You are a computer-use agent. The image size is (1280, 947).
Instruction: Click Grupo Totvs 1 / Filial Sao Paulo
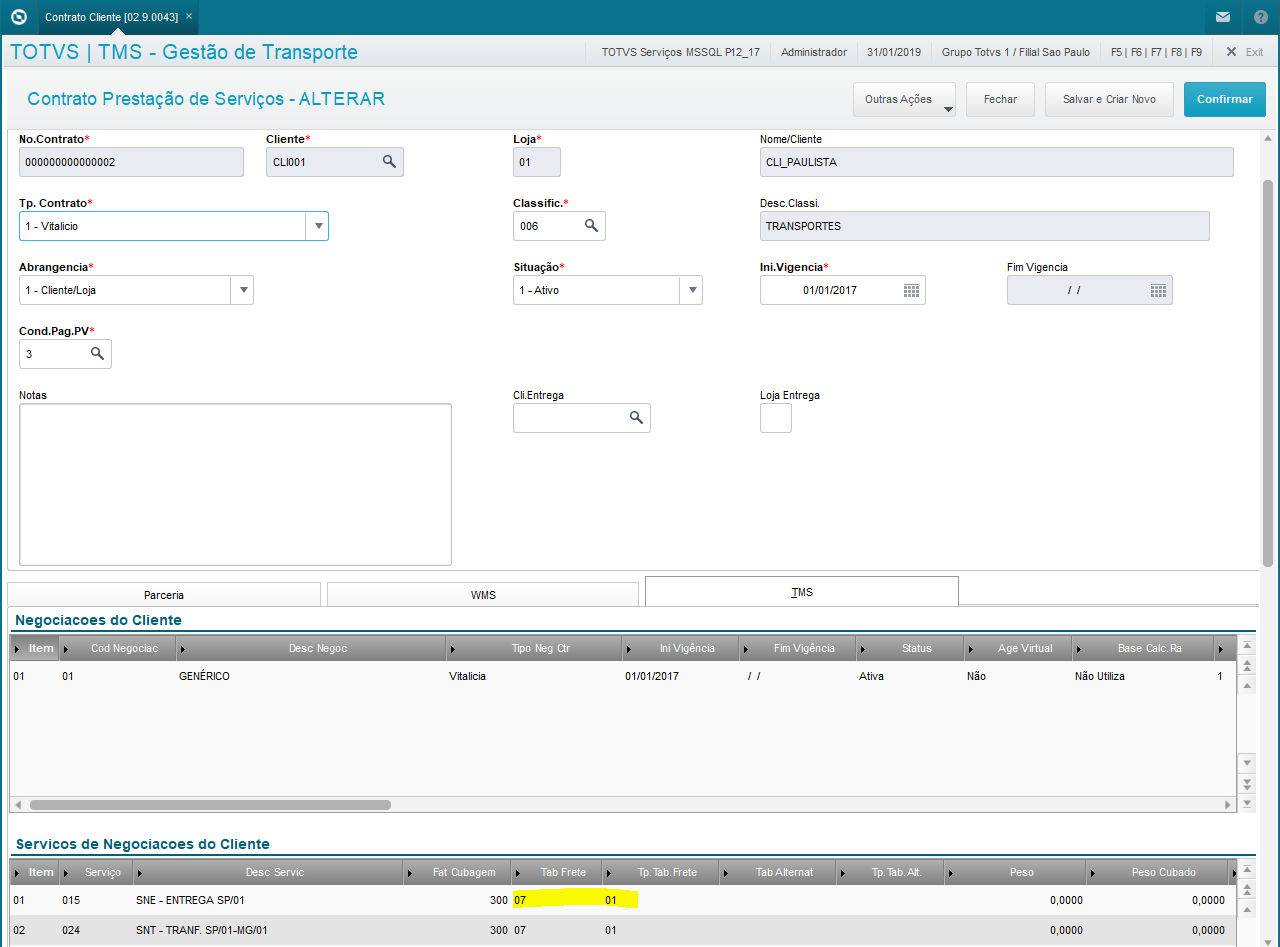[1016, 52]
